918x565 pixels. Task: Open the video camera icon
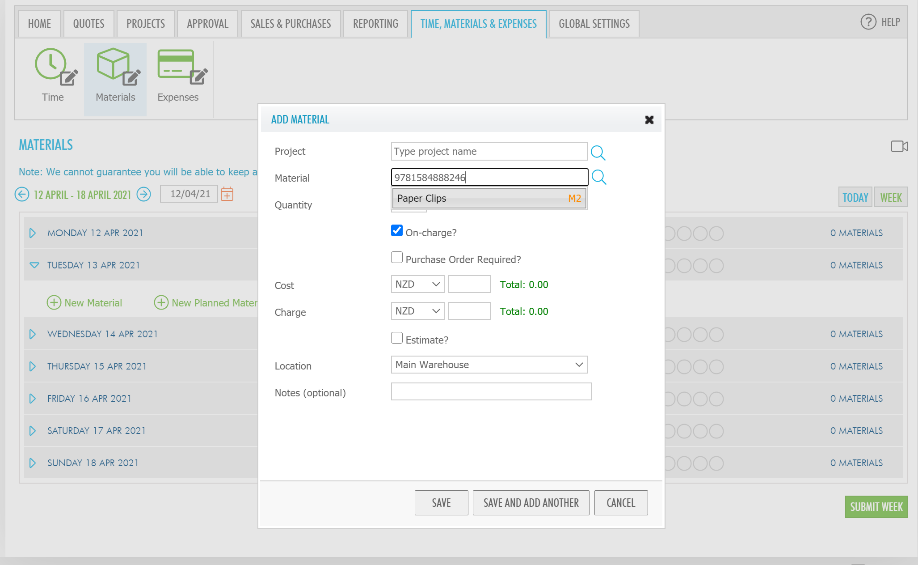point(899,146)
